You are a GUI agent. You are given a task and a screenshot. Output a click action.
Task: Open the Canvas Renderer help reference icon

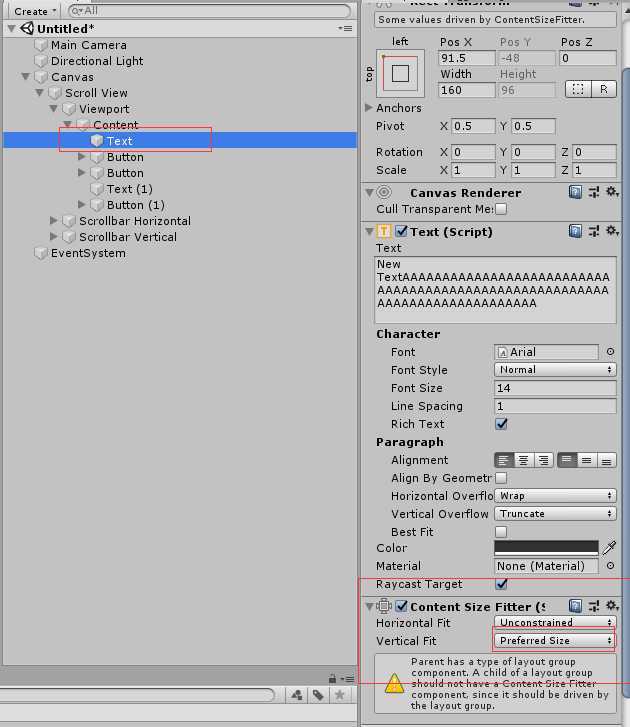[x=575, y=192]
